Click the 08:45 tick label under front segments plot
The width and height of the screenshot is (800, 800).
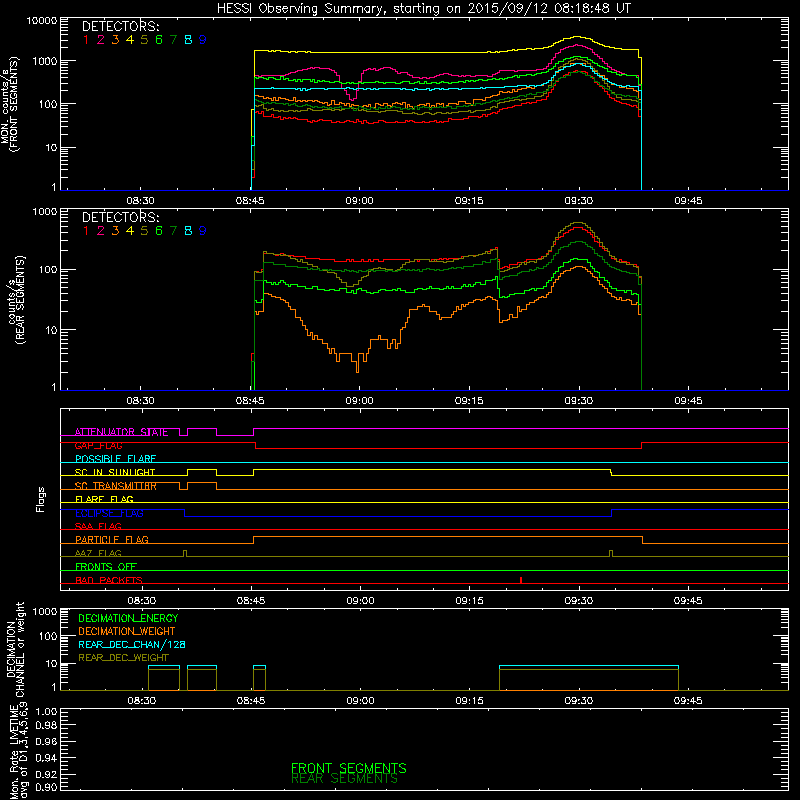(250, 201)
